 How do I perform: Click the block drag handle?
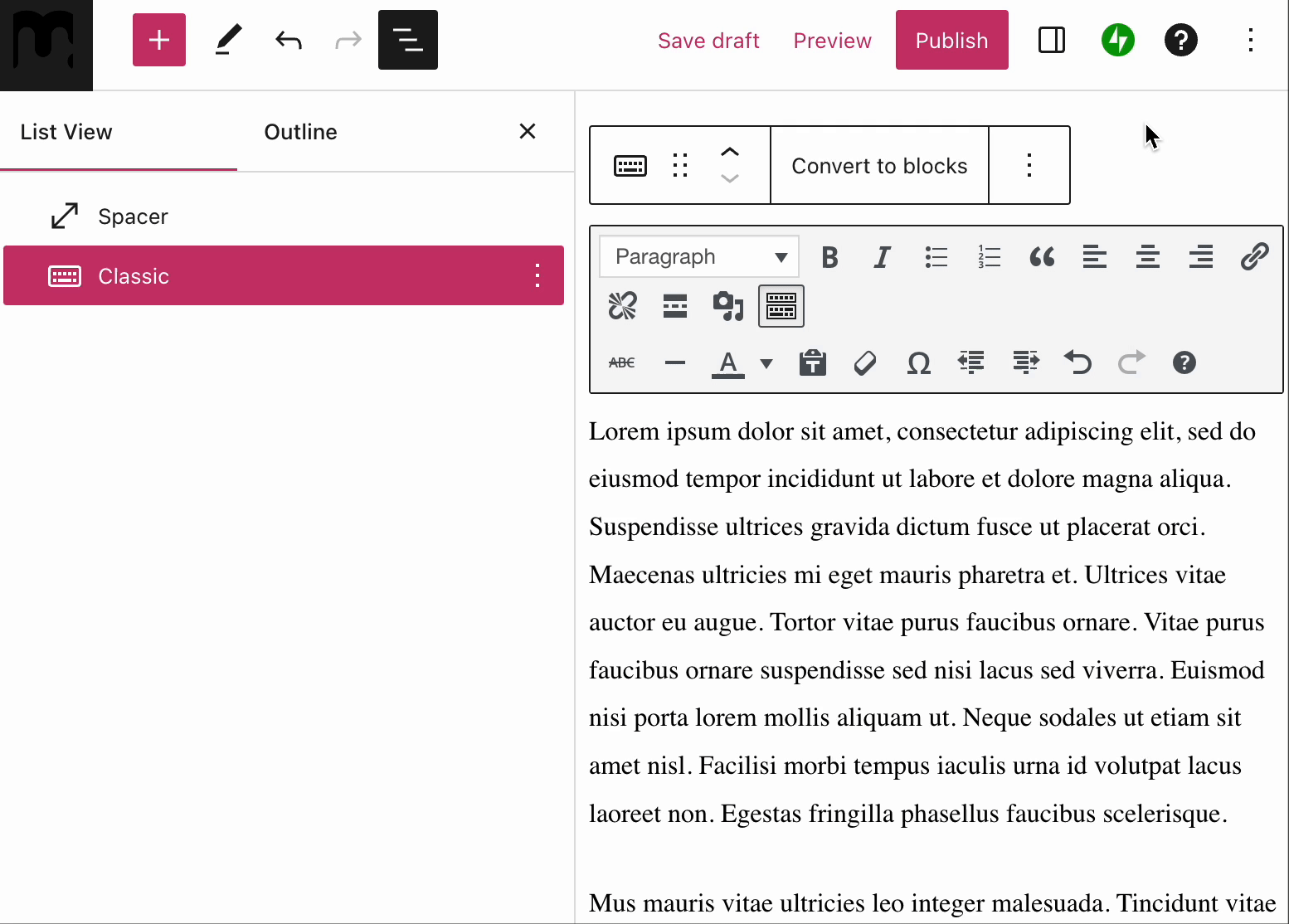(x=680, y=166)
